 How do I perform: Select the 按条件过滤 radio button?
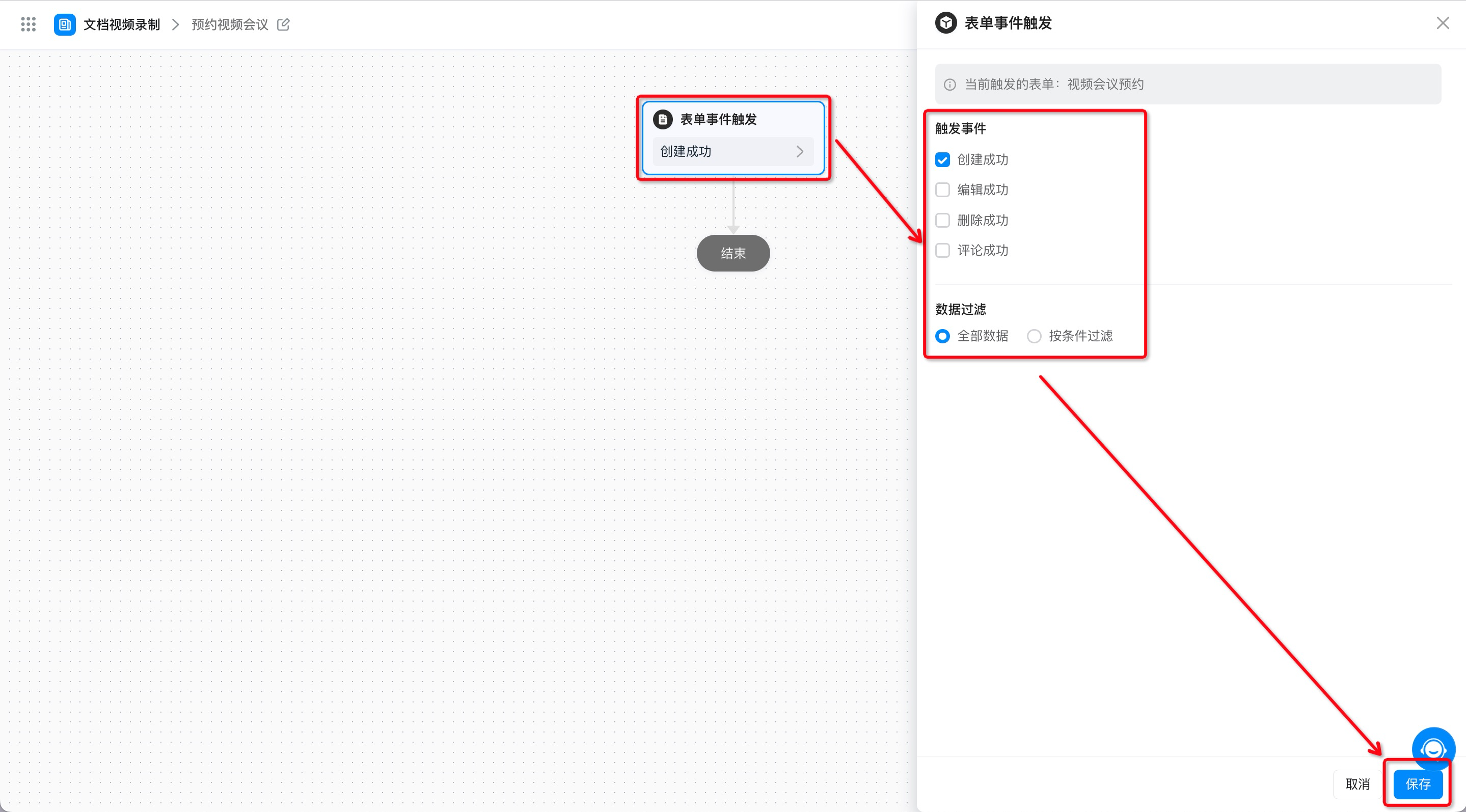point(1034,336)
